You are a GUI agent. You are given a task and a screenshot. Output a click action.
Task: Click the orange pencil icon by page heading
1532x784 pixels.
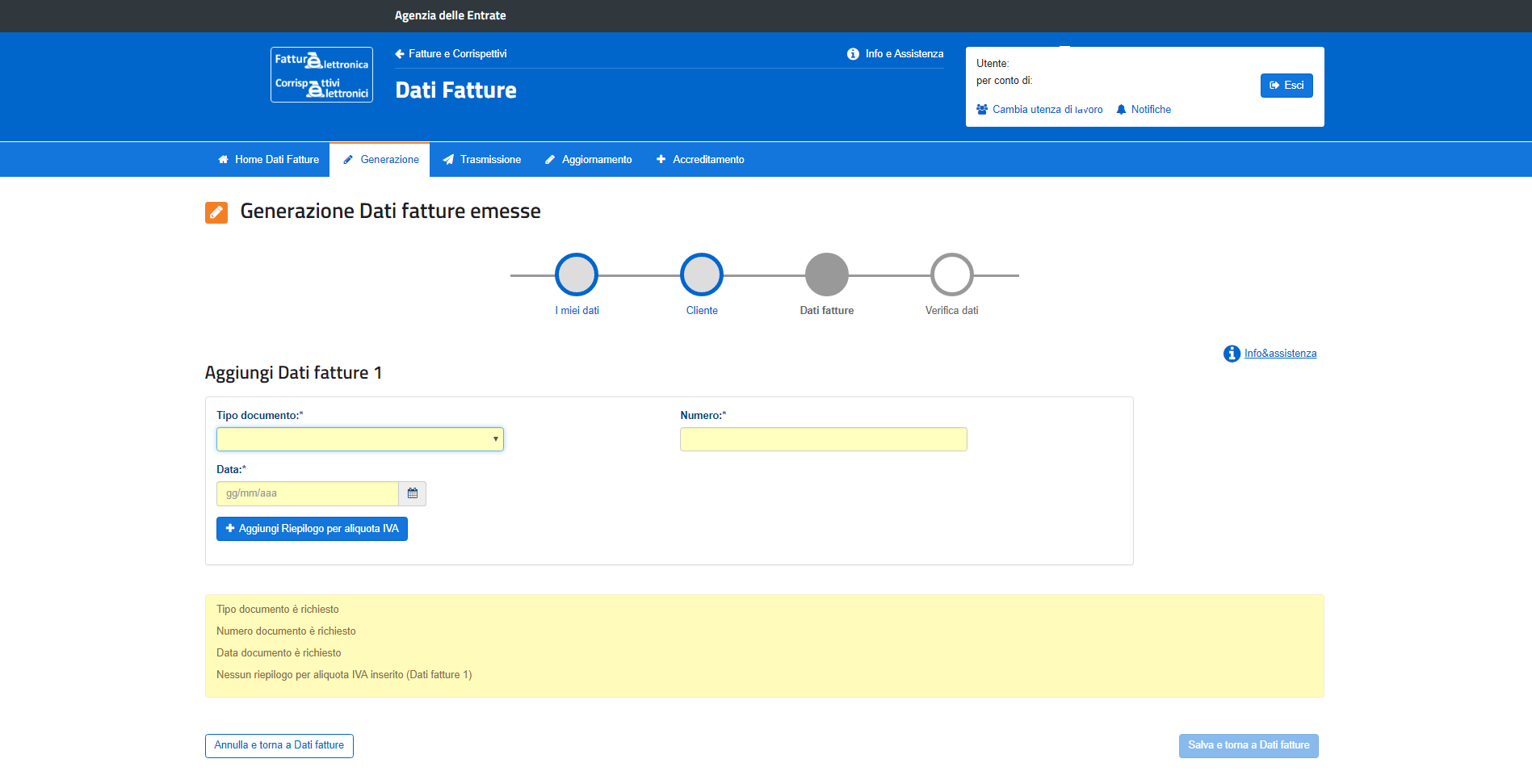216,212
